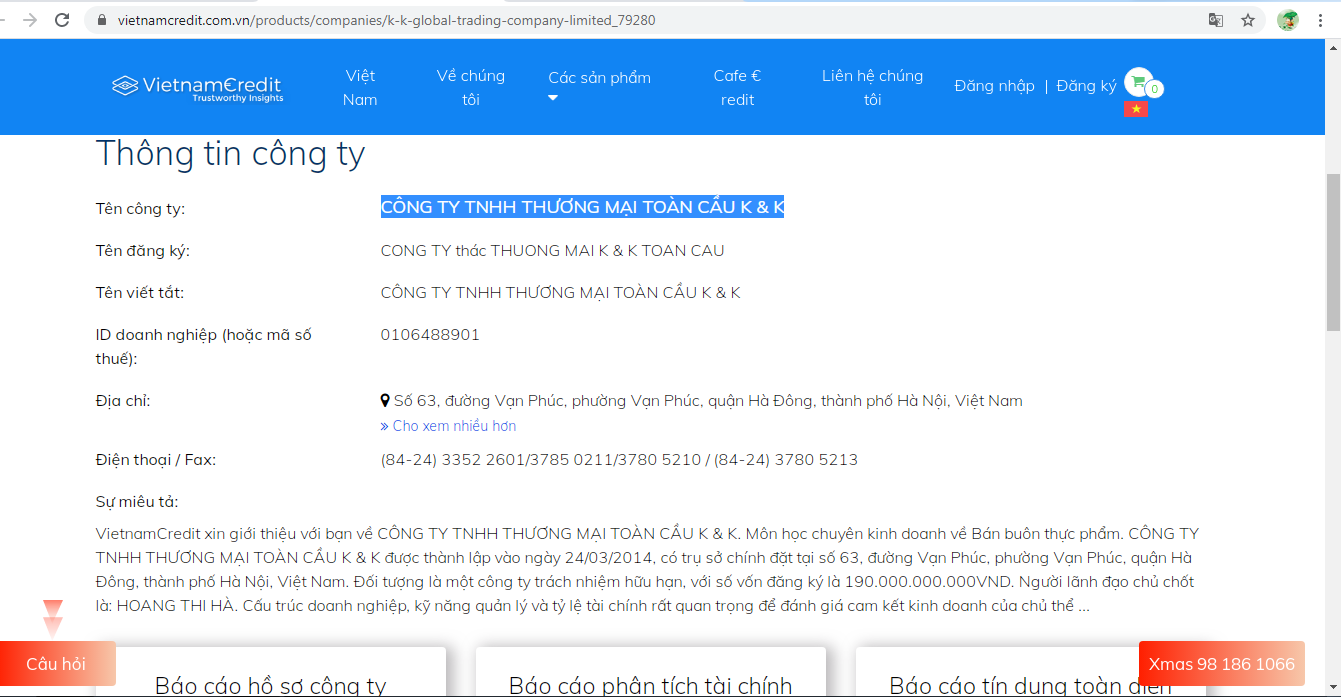Image resolution: width=1341 pixels, height=697 pixels.
Task: Open the Báo cáo hồ sơ công ty card
Action: 271,672
